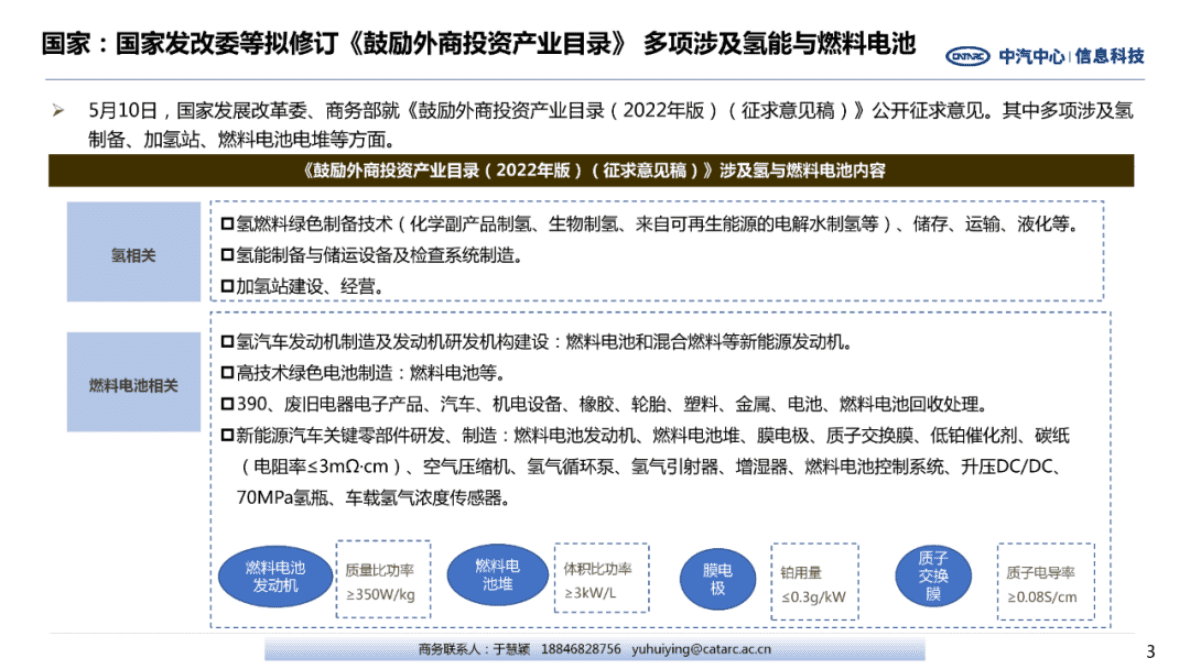Click the 信息科技 logo text
This screenshot has width=1190, height=669.
[x=1108, y=52]
